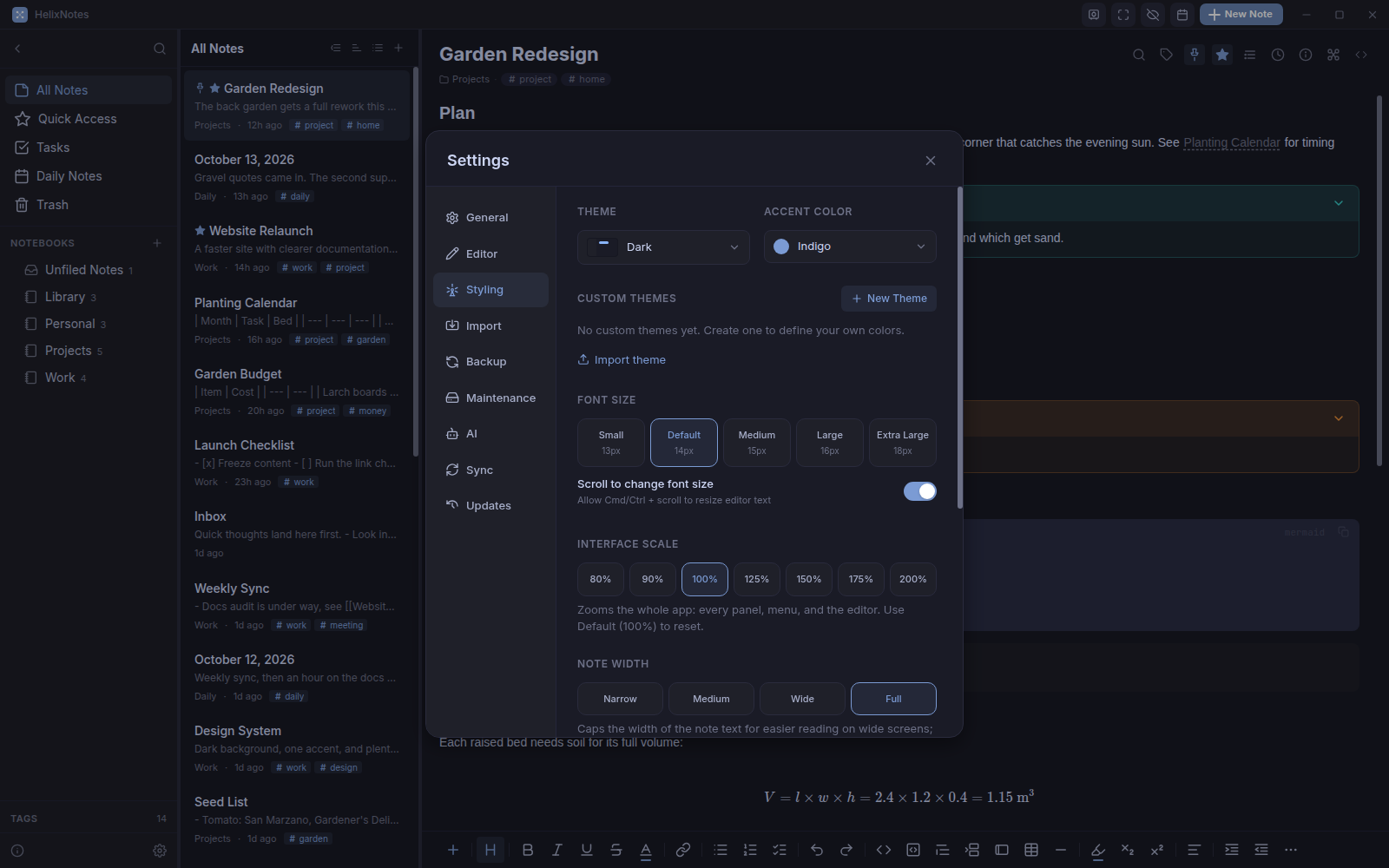This screenshot has height=868, width=1389.
Task: Open the vault icon in title bar
Action: click(1094, 15)
